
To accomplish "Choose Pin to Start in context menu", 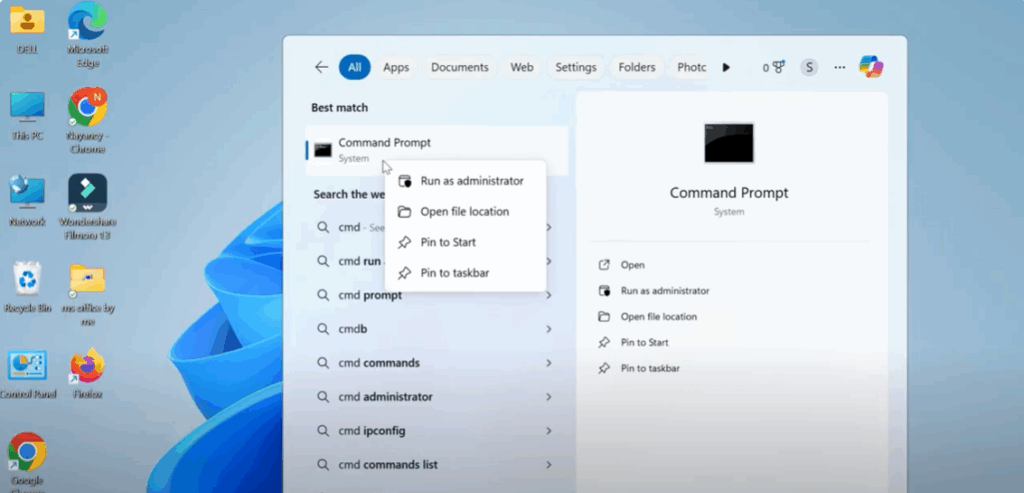I will point(465,242).
